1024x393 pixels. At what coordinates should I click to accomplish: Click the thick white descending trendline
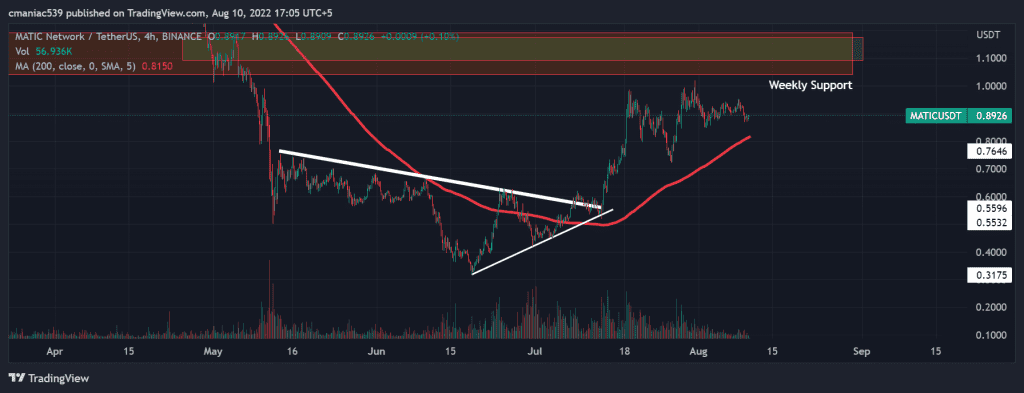439,179
